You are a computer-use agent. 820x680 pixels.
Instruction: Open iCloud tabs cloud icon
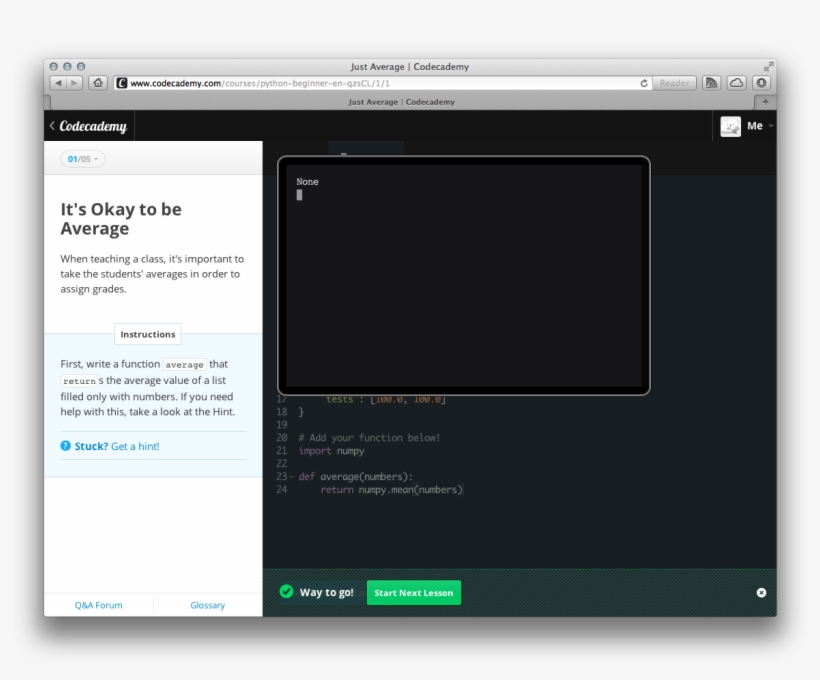click(736, 83)
